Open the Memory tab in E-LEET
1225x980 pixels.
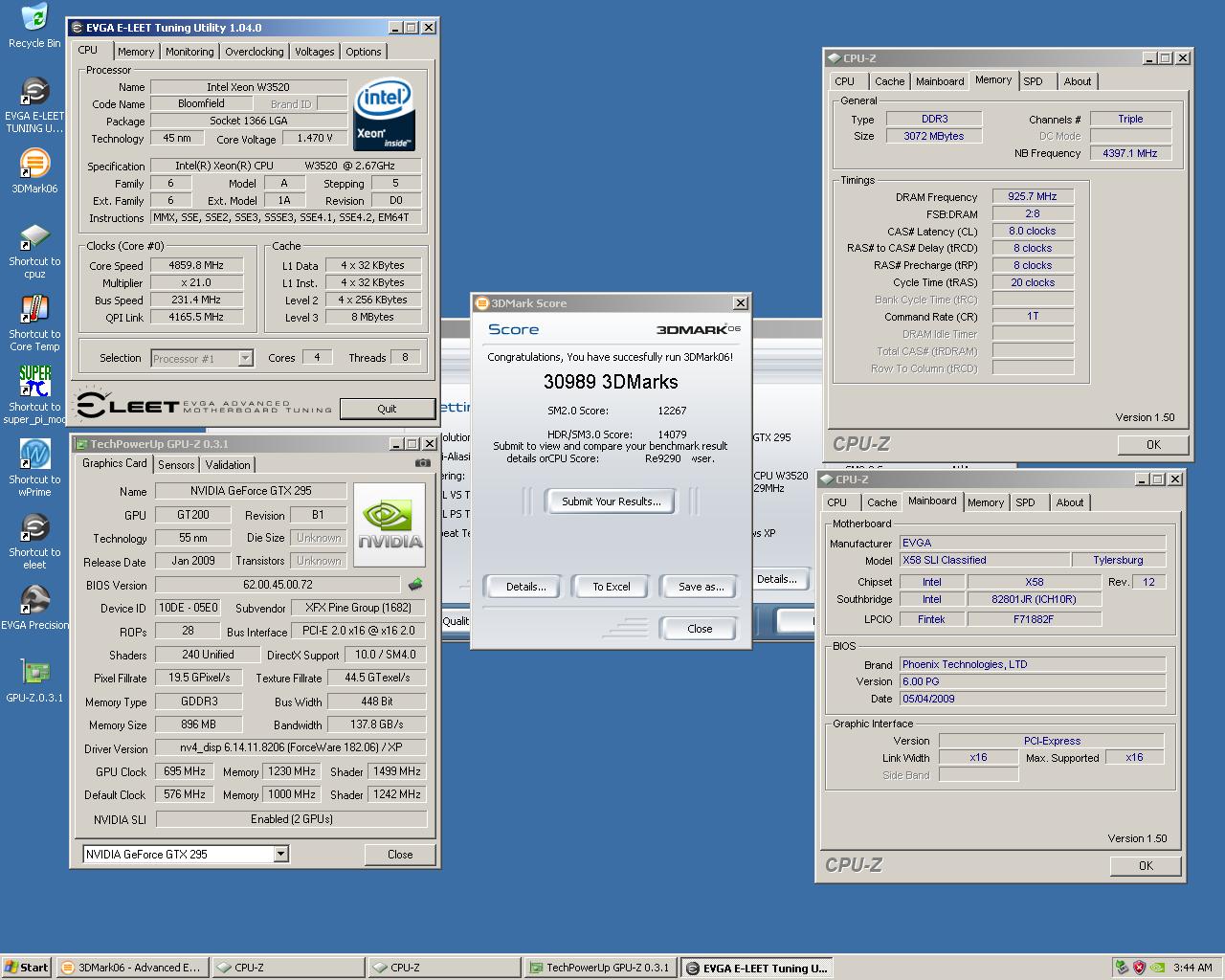point(136,52)
